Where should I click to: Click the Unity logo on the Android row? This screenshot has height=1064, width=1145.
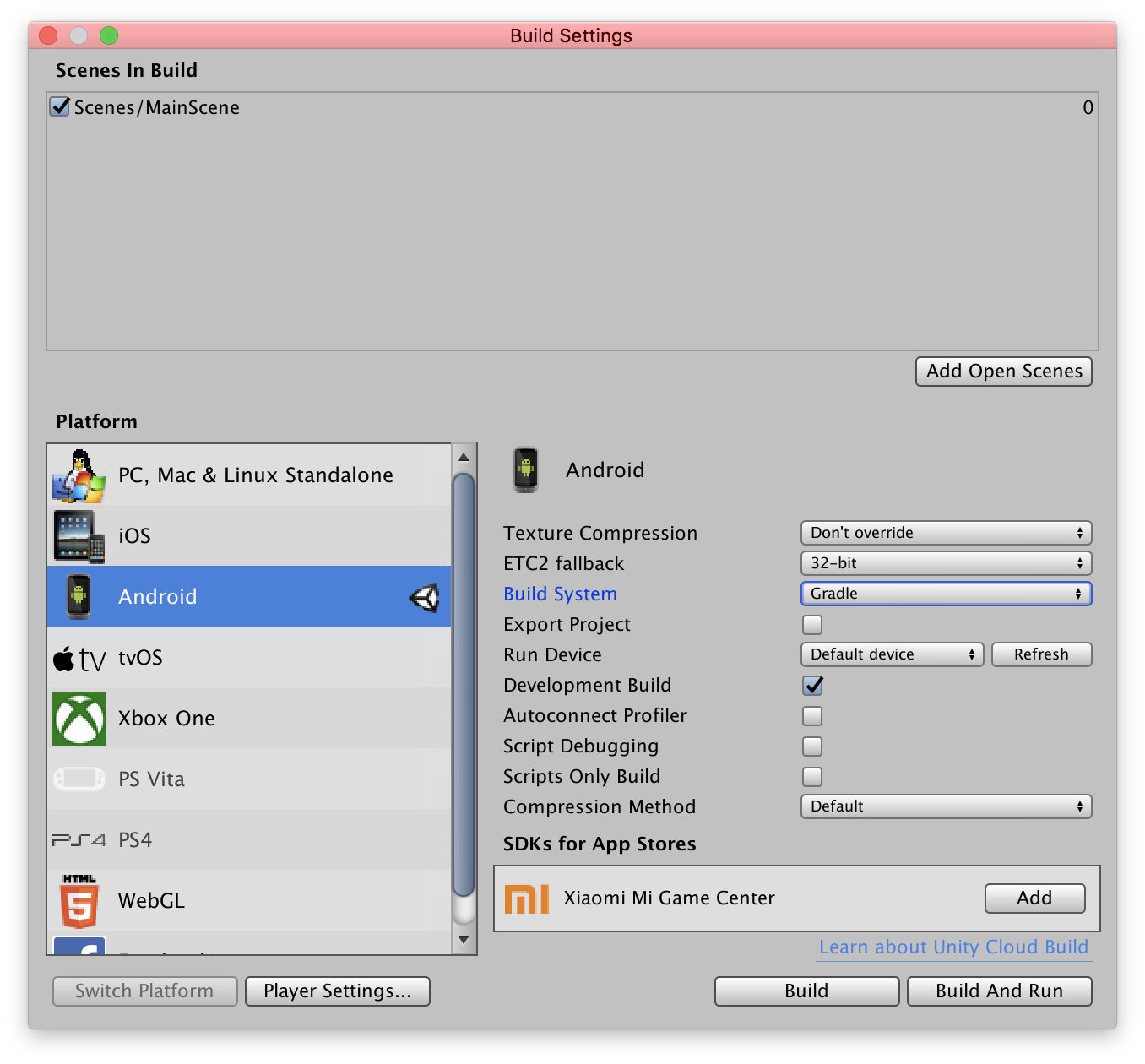(427, 596)
